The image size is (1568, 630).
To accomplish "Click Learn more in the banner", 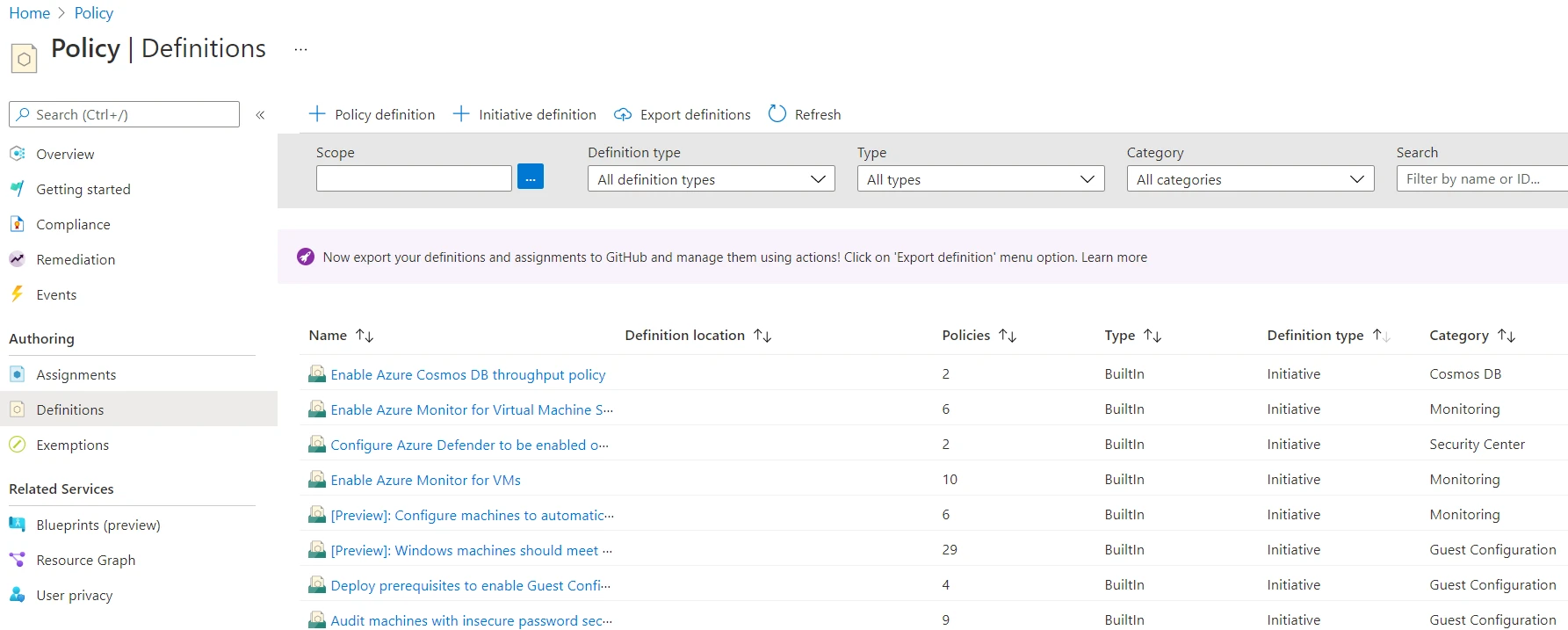I will point(1114,257).
